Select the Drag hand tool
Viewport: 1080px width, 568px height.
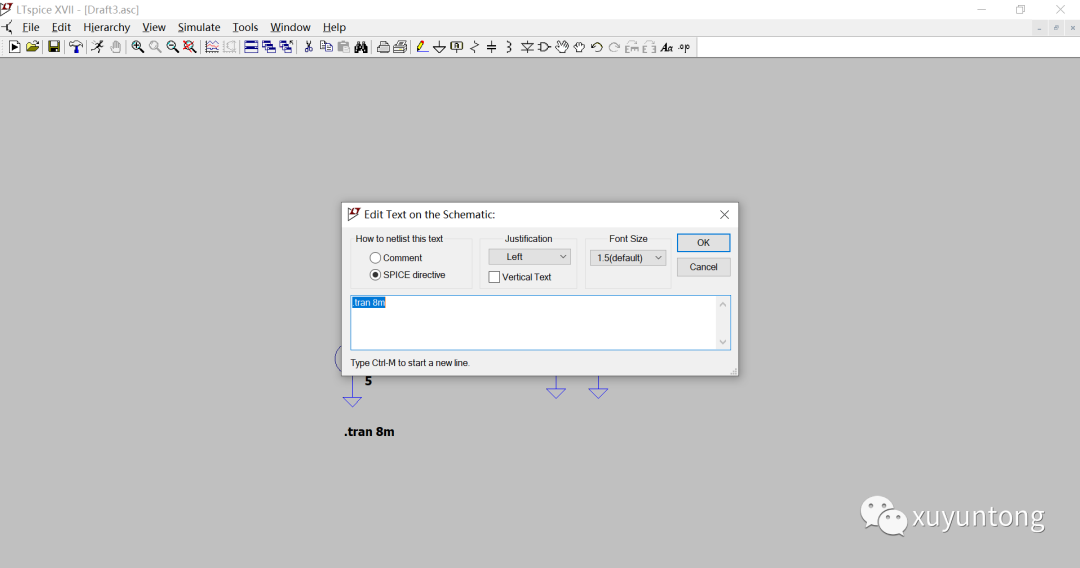(x=579, y=47)
